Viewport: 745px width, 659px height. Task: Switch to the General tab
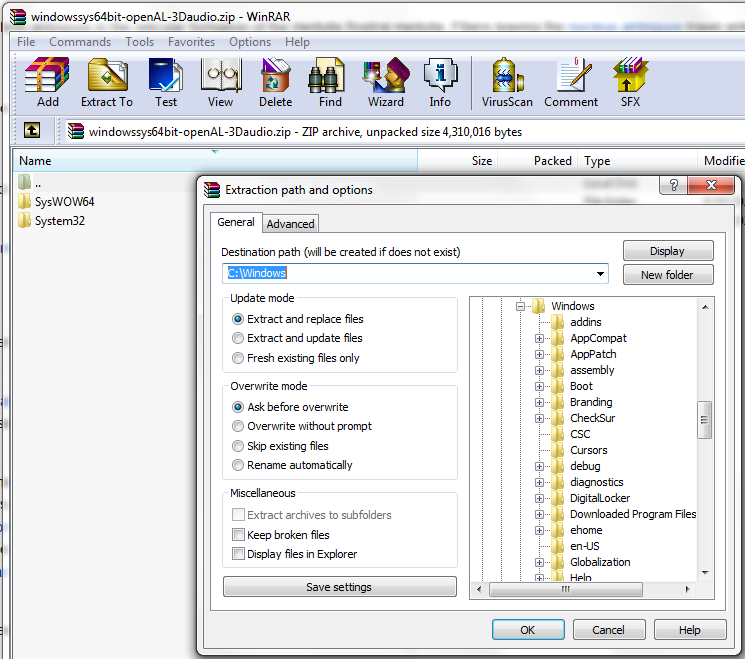coord(236,222)
